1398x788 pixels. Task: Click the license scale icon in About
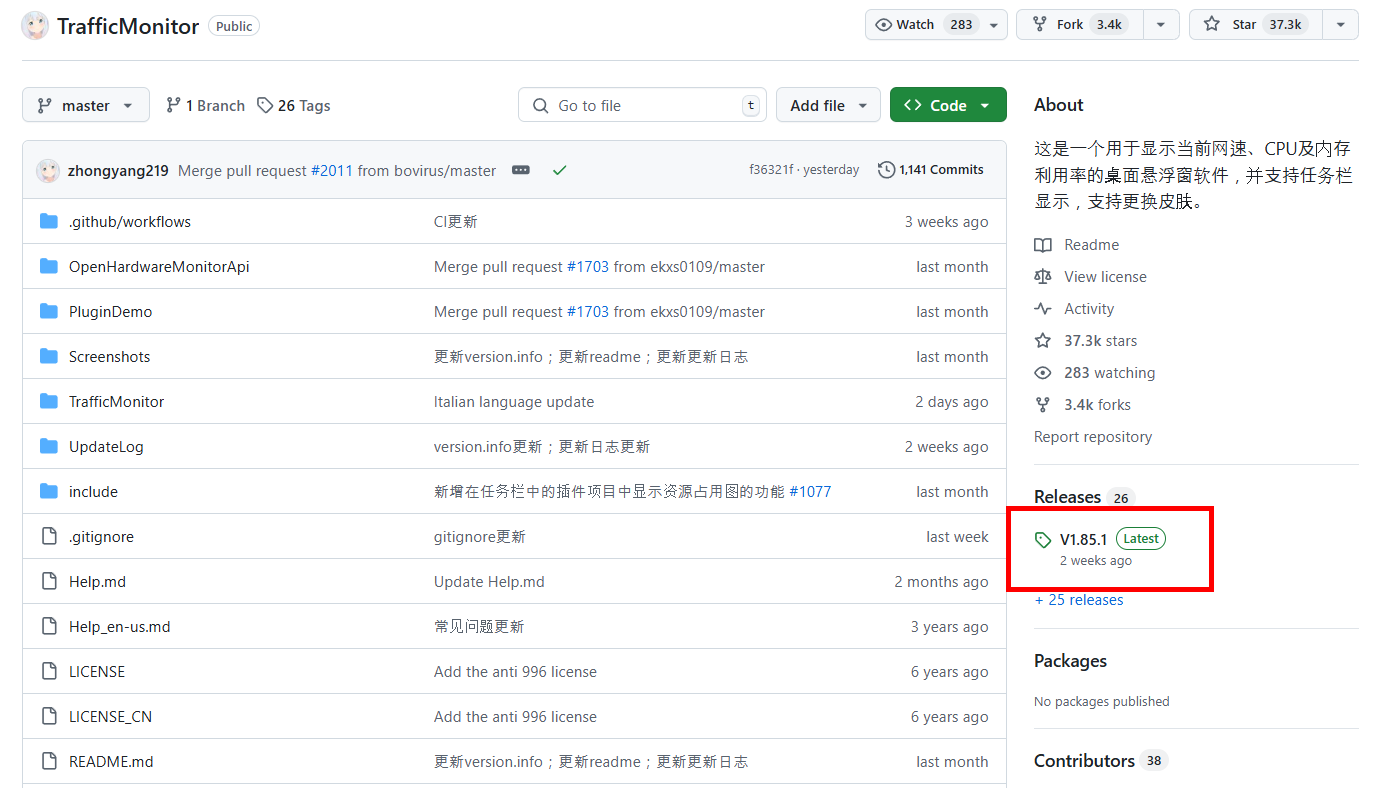click(x=1043, y=277)
